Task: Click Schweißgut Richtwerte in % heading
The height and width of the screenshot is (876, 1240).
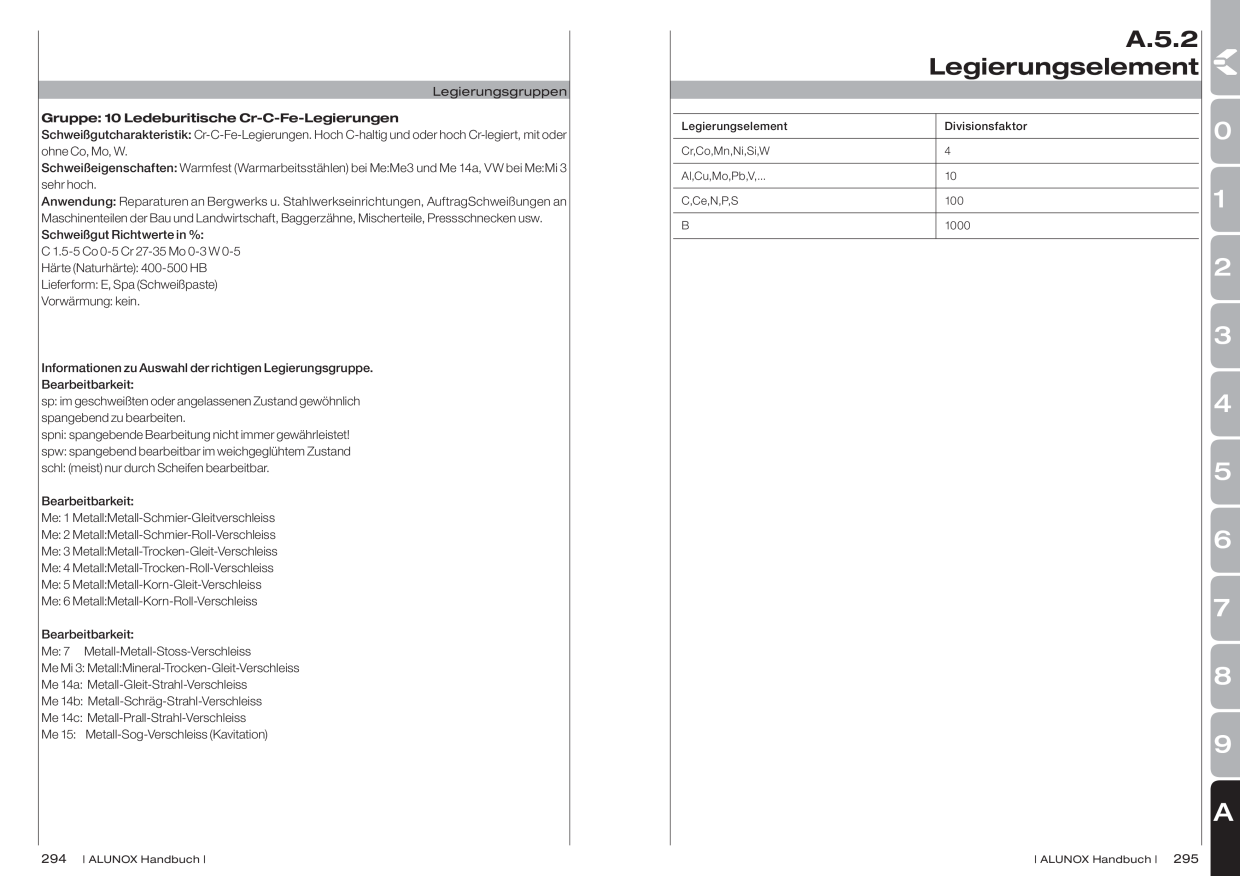Action: click(x=122, y=234)
